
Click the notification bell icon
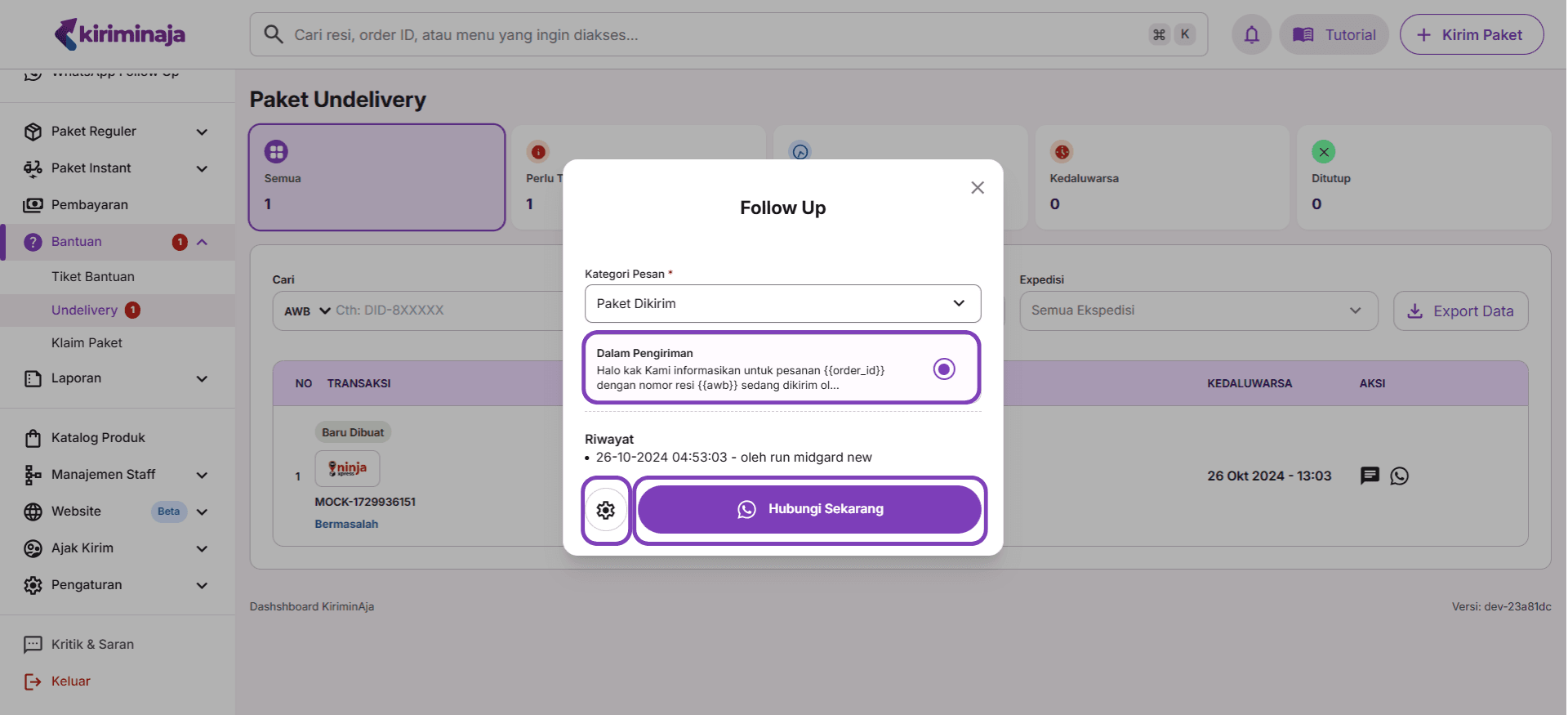[1251, 35]
